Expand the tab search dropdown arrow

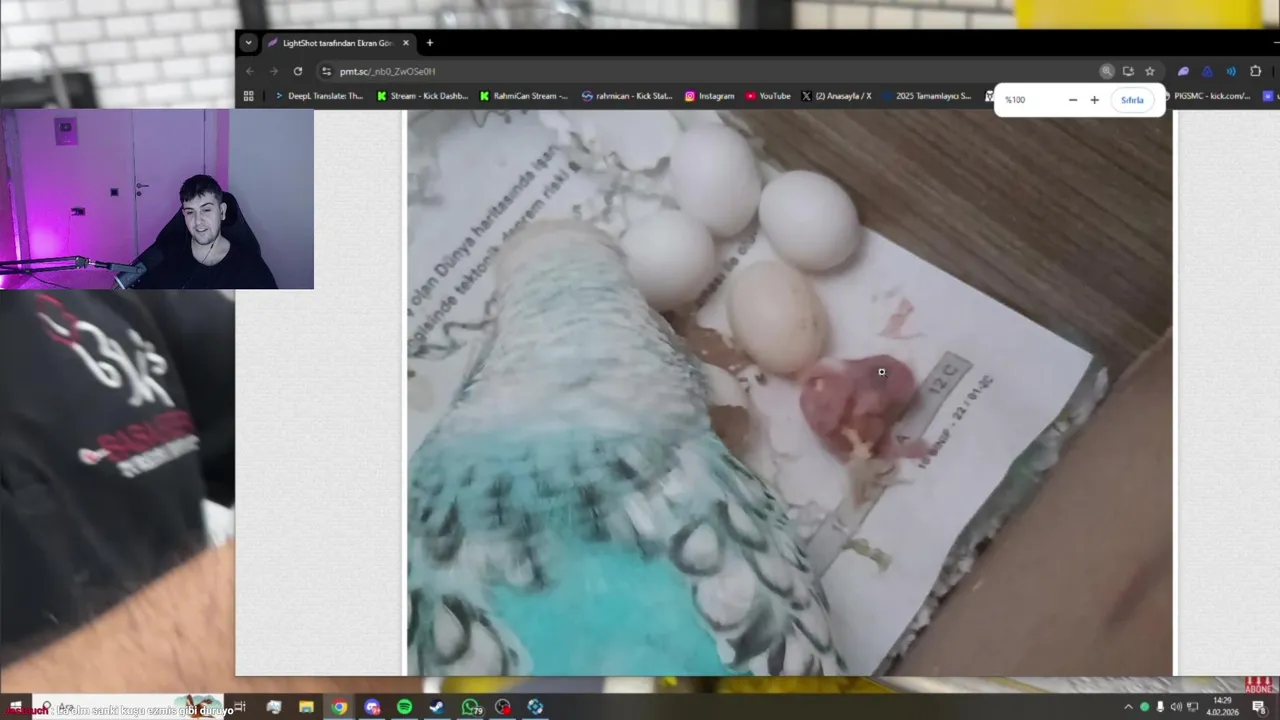(x=248, y=43)
